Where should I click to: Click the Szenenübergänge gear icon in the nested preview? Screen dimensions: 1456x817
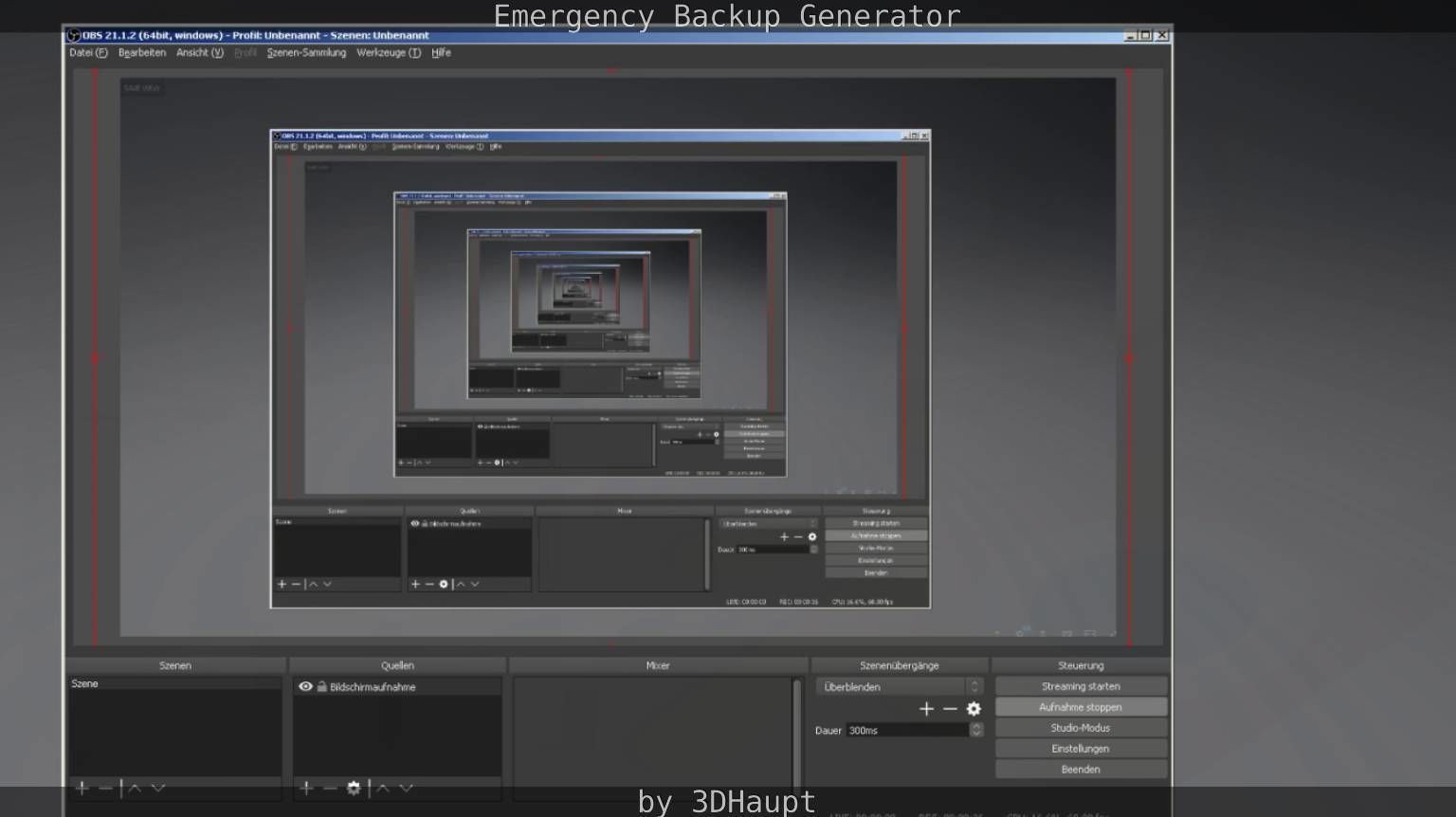point(811,536)
